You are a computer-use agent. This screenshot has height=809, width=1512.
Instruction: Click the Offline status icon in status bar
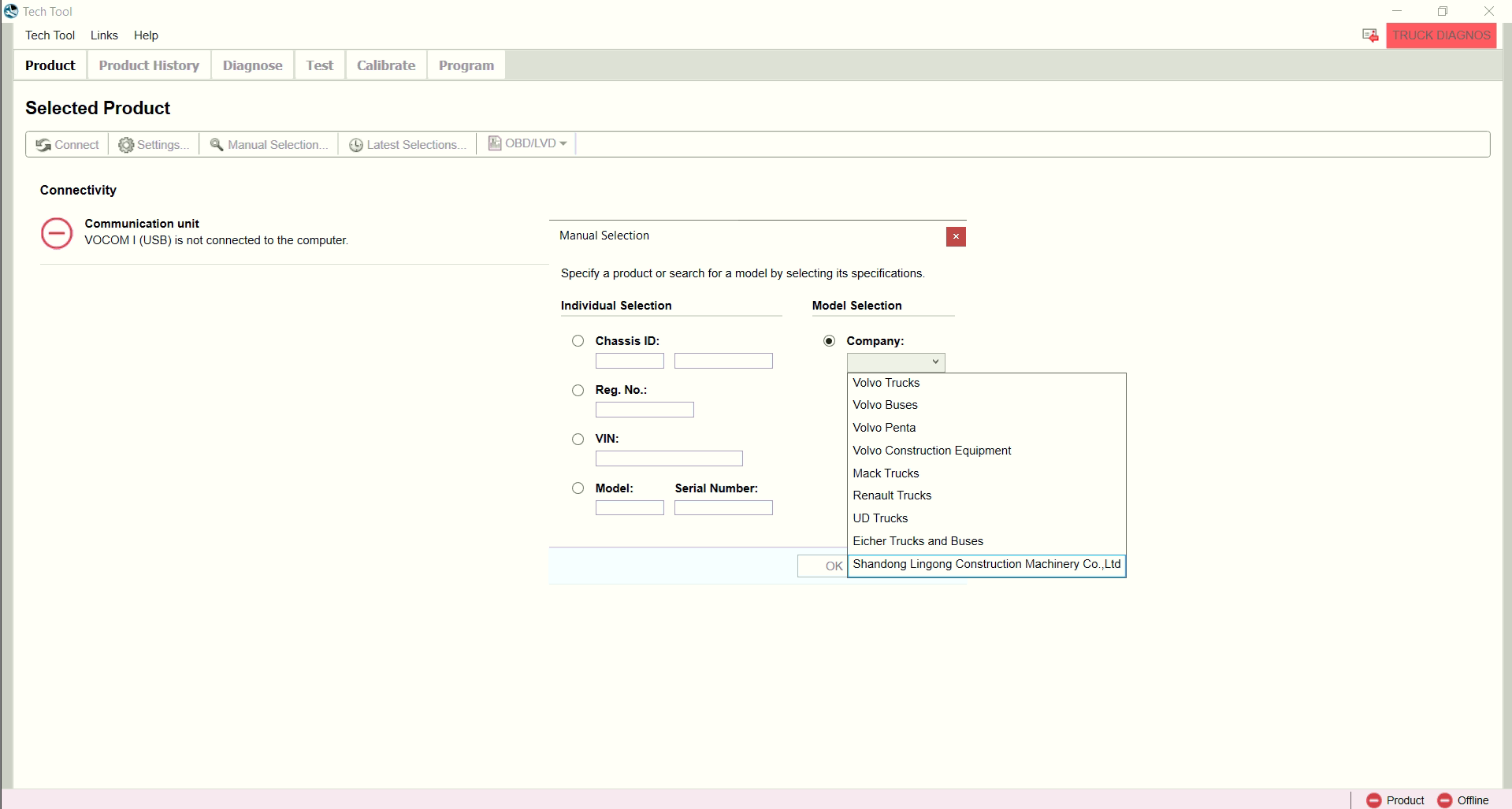pyautogui.click(x=1445, y=800)
